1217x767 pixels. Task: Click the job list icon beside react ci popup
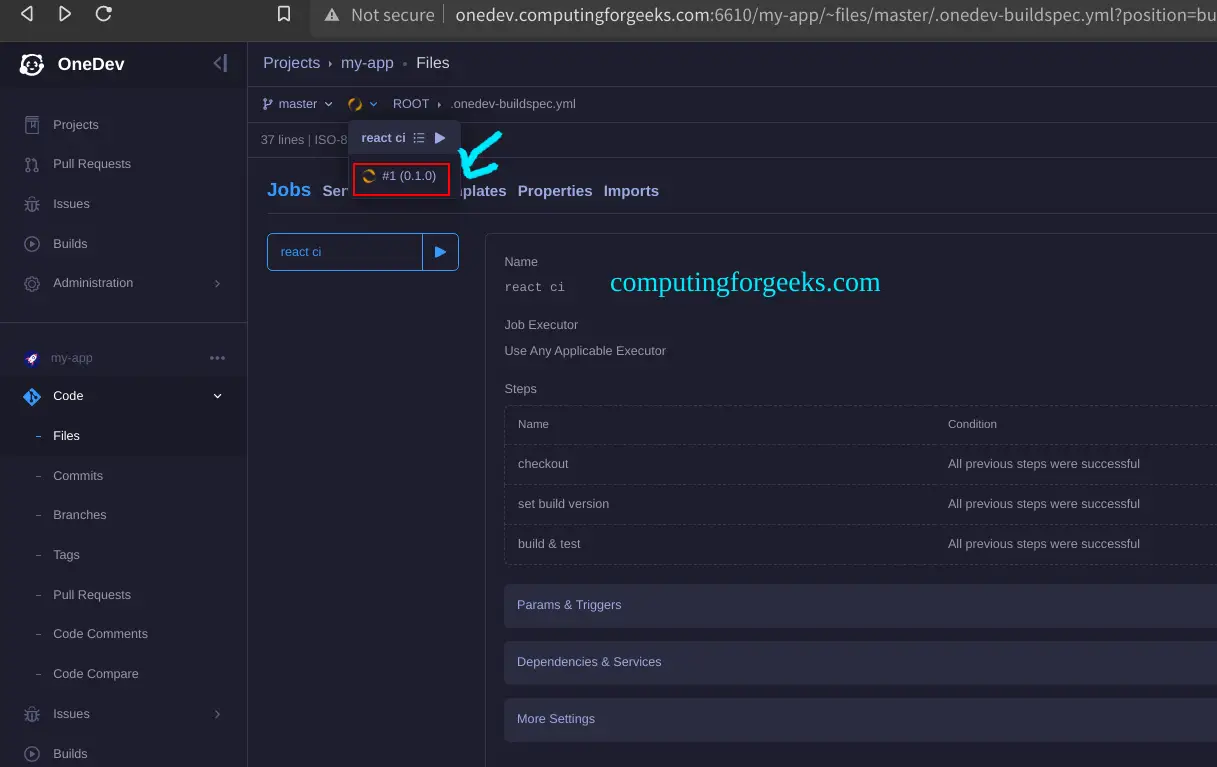point(418,138)
